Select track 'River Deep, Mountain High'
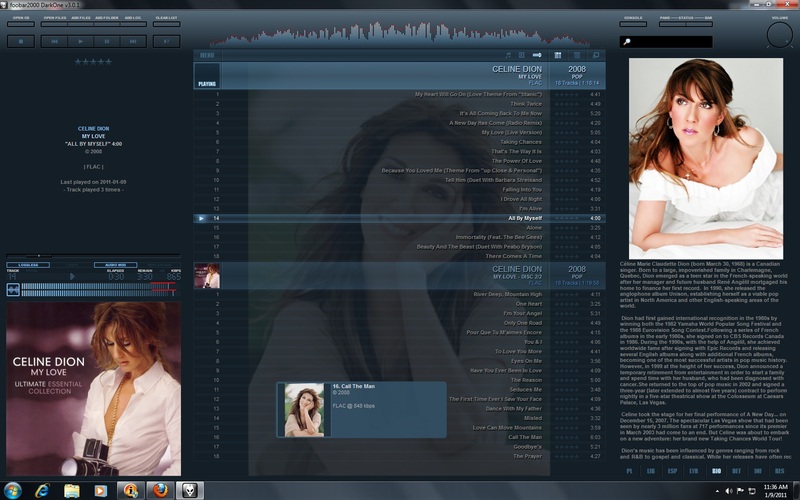800x500 pixels. click(x=399, y=294)
